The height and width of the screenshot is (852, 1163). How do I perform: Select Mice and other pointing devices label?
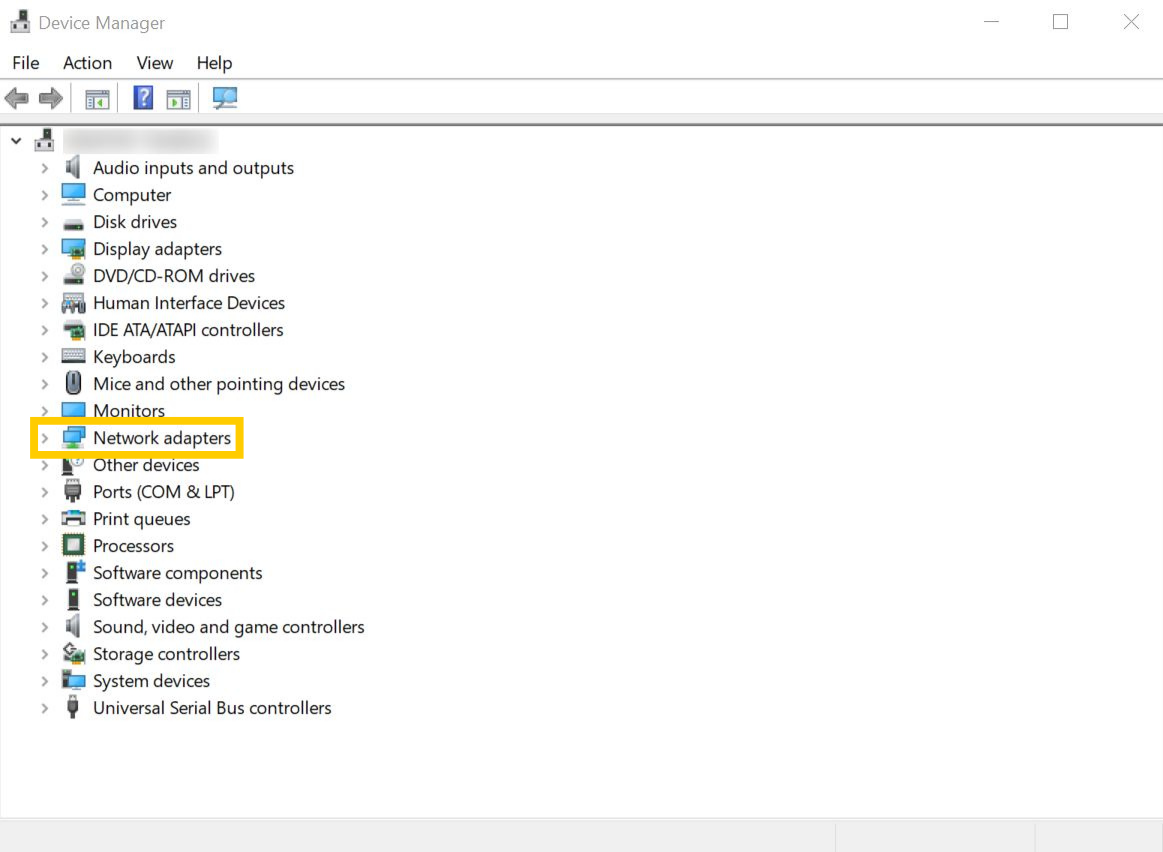(219, 384)
